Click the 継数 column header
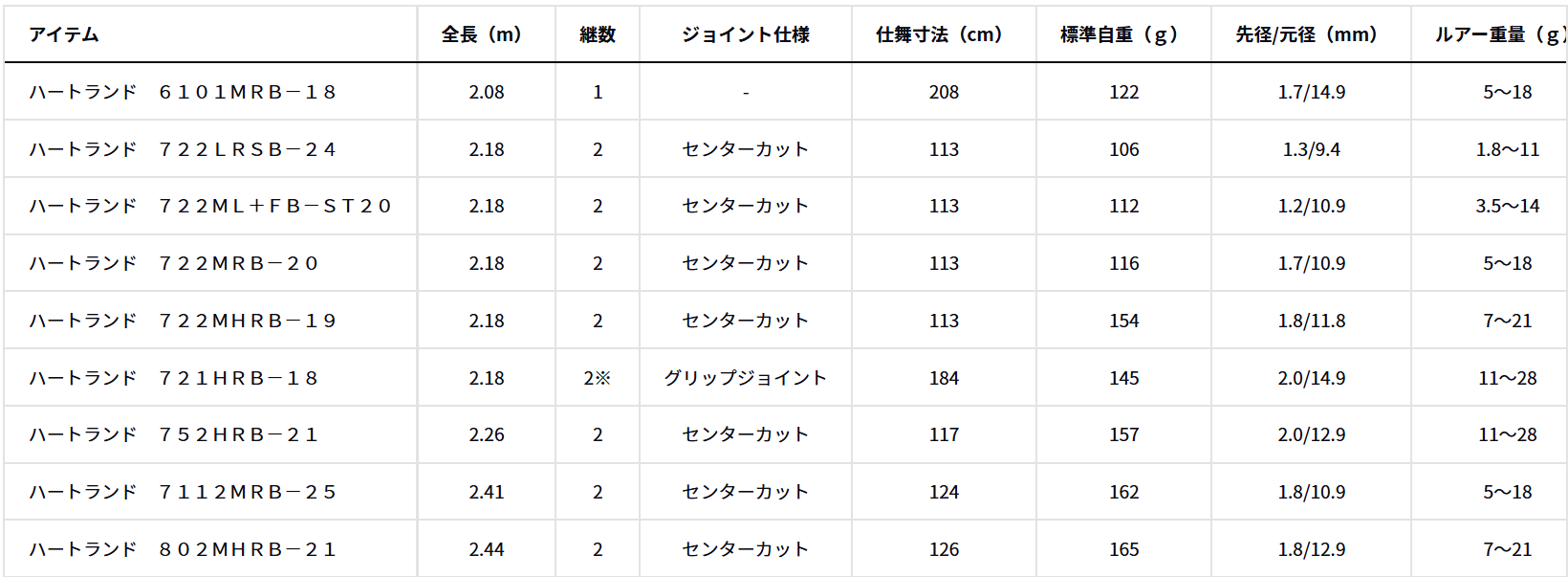 coord(598,34)
